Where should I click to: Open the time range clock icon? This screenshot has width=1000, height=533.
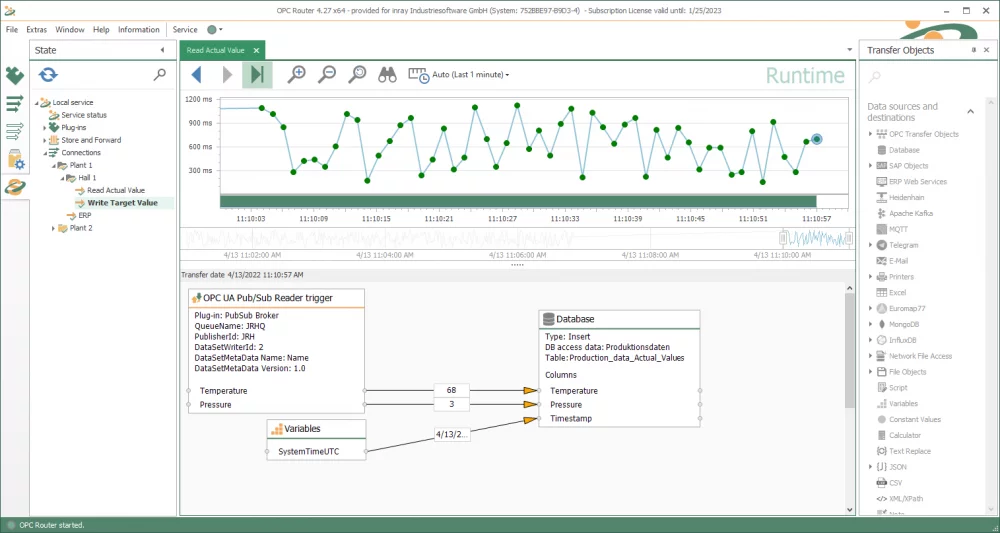(x=418, y=75)
